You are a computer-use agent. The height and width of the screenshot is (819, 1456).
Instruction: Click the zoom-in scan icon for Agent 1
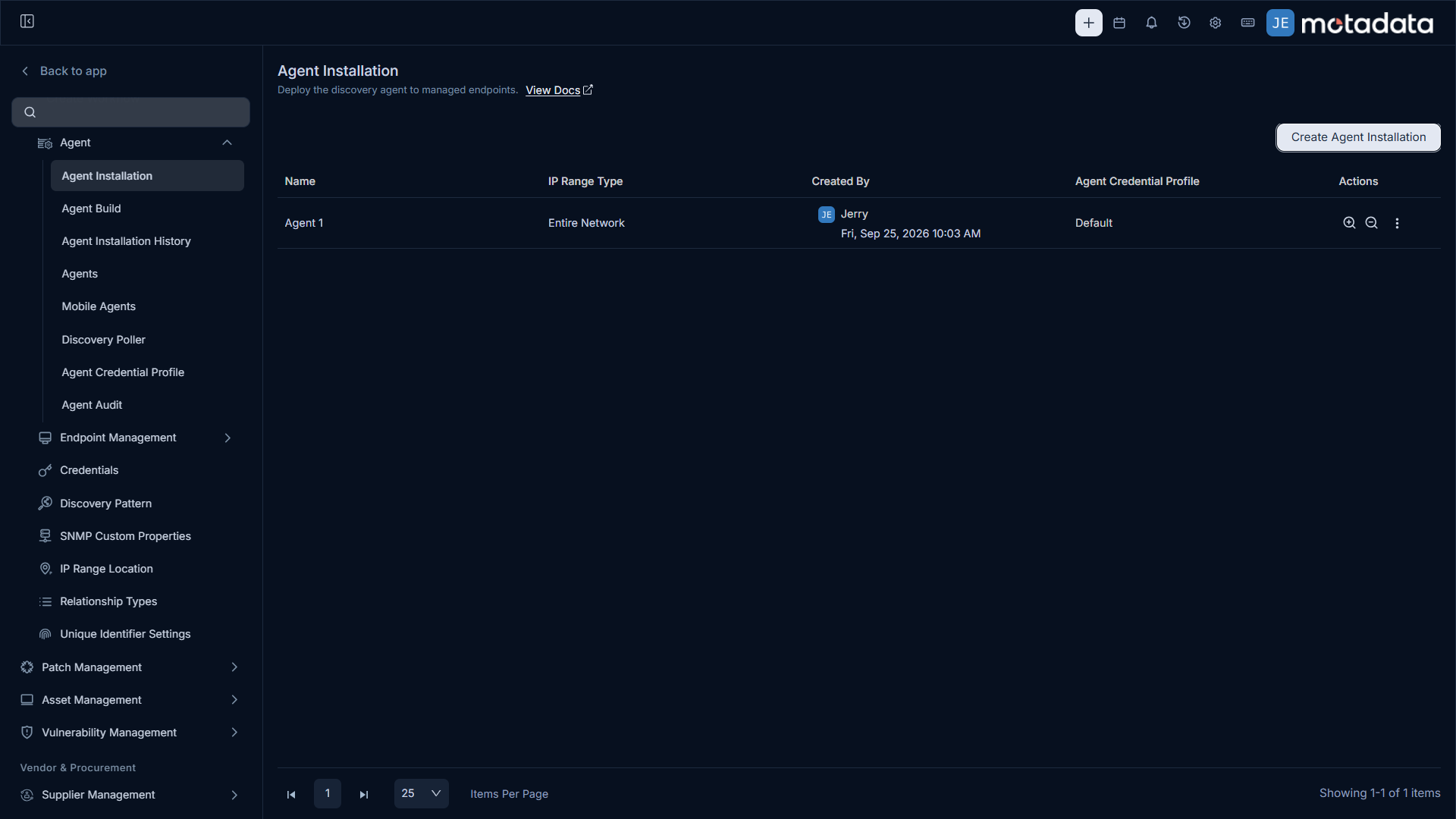coord(1349,223)
